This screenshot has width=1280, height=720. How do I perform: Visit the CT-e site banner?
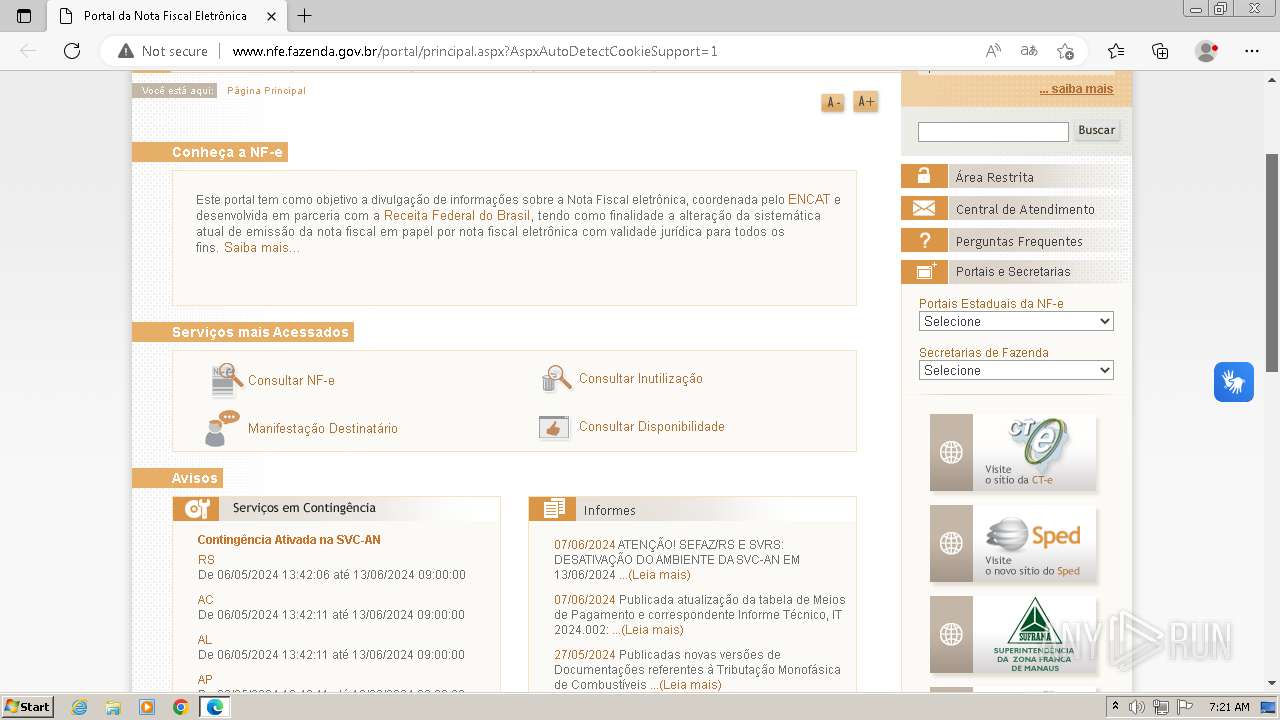point(1013,453)
